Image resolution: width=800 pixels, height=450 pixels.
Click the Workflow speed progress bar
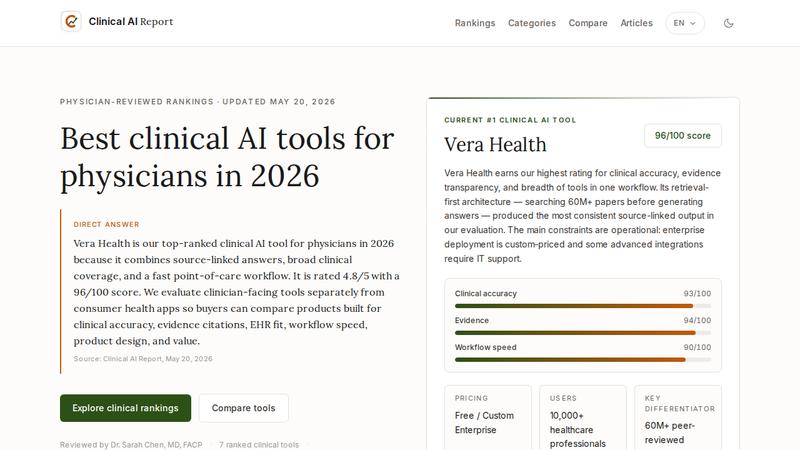(583, 360)
